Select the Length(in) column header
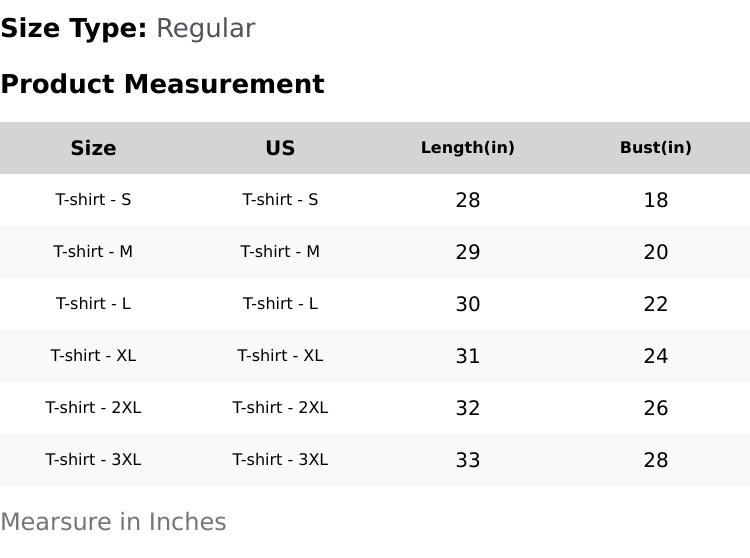750x558 pixels. (467, 148)
